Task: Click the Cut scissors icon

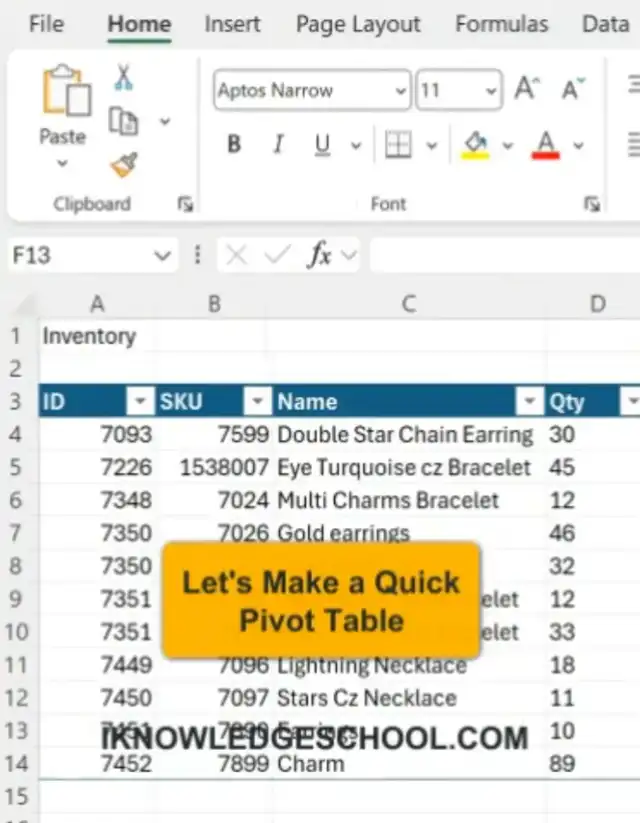Action: tap(123, 77)
